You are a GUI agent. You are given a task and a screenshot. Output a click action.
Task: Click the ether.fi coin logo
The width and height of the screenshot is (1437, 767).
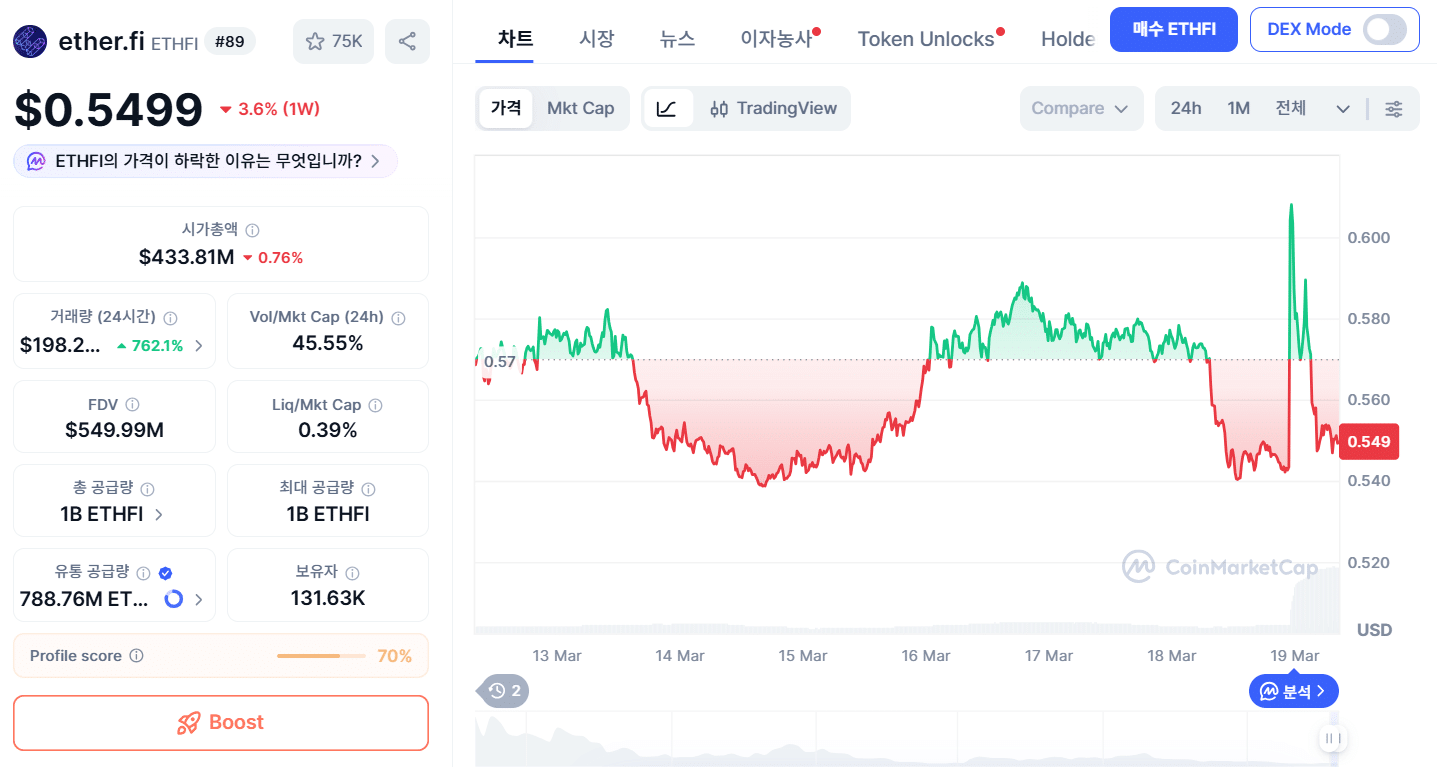tap(30, 41)
